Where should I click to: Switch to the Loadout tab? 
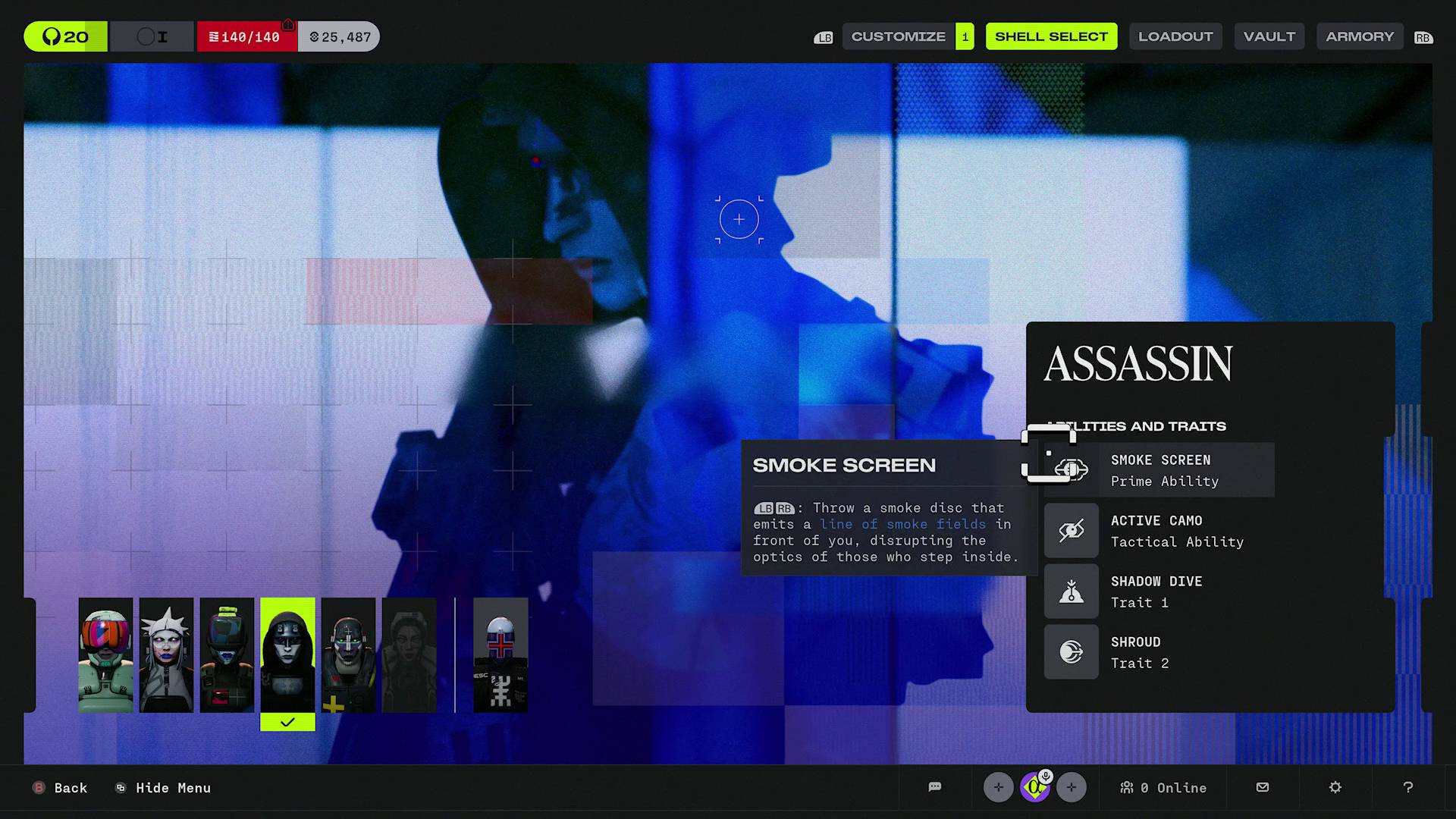pos(1175,36)
